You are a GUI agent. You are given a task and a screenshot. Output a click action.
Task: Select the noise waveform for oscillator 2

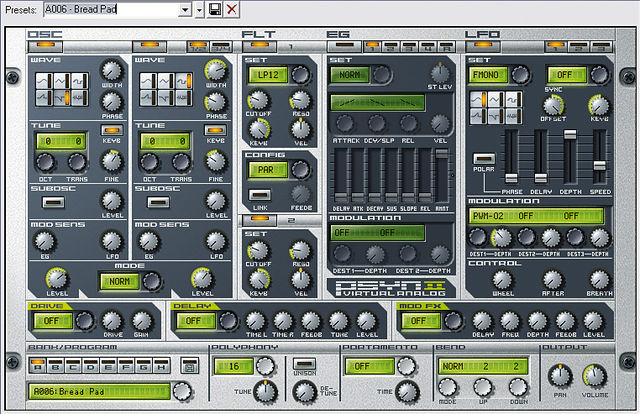184,98
